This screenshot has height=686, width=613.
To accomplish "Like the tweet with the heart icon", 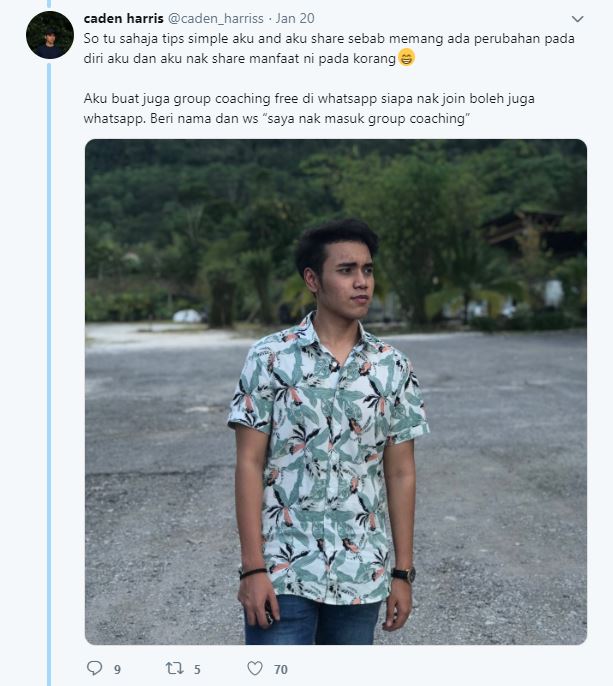I will tap(255, 668).
